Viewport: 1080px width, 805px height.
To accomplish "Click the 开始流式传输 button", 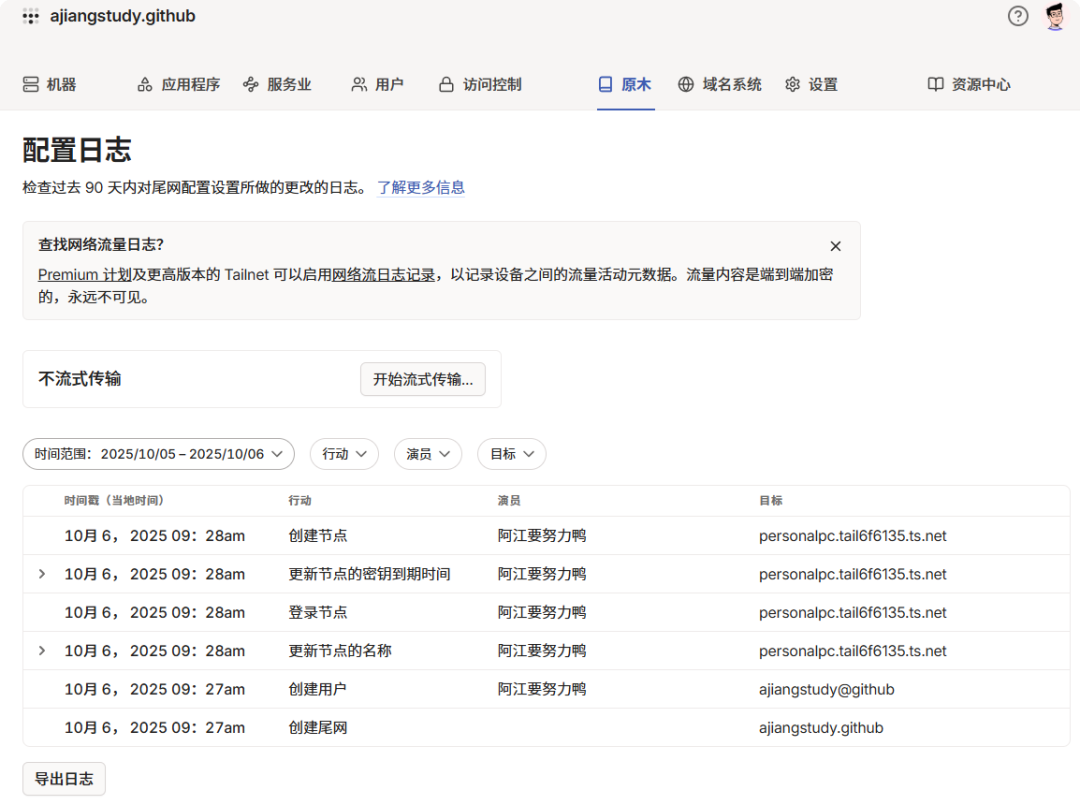I will 422,380.
